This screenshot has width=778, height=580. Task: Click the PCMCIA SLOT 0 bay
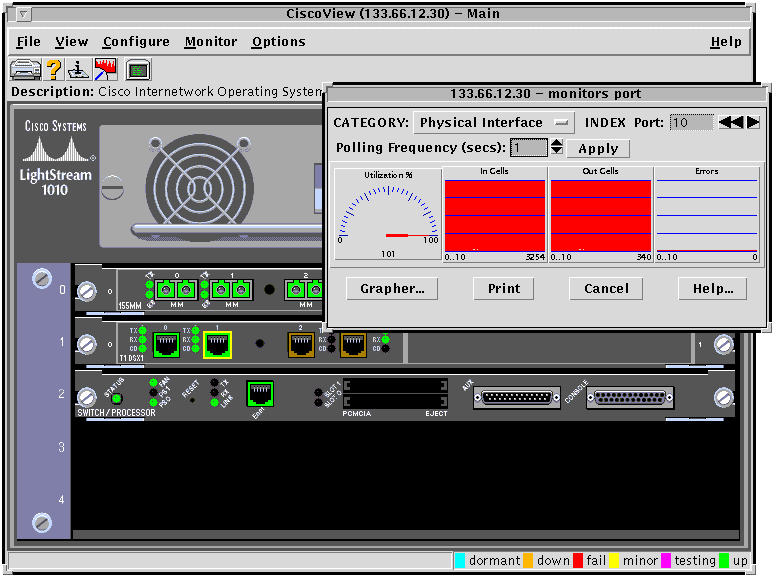[x=395, y=400]
